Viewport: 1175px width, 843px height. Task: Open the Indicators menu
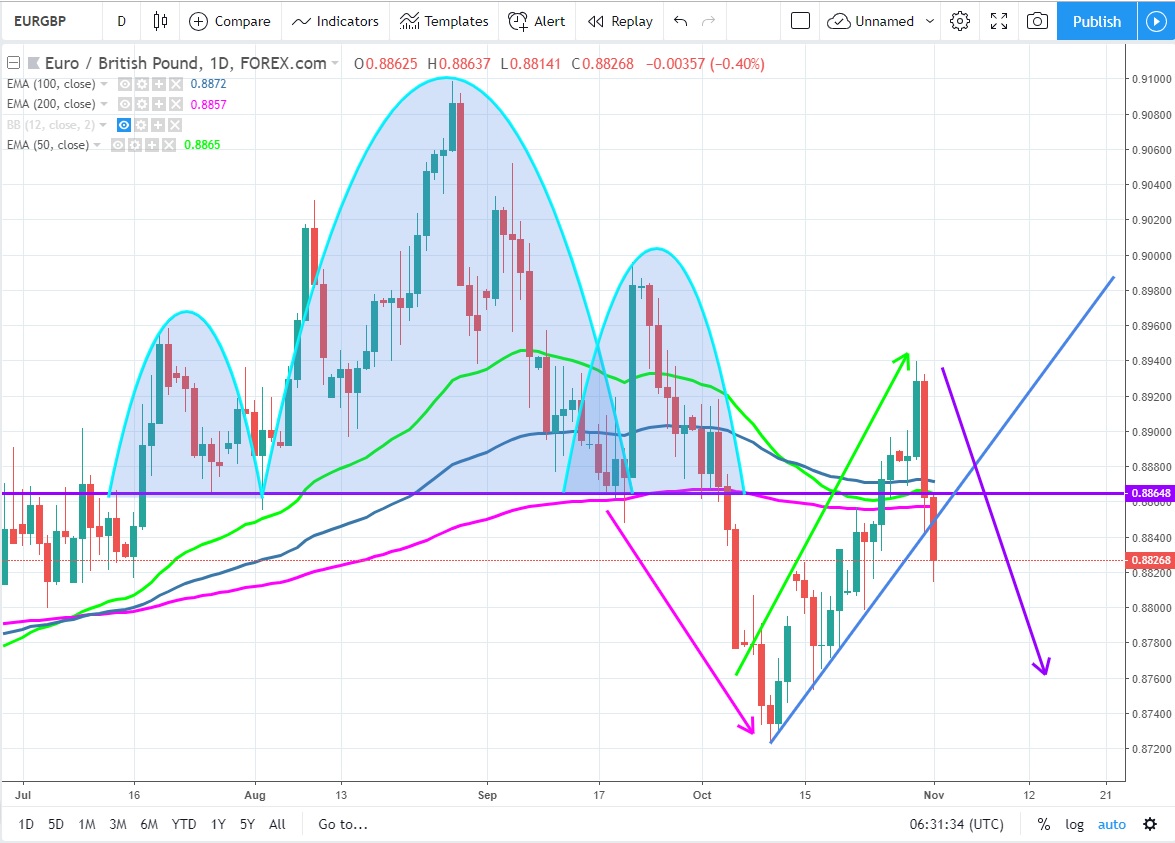pos(335,21)
